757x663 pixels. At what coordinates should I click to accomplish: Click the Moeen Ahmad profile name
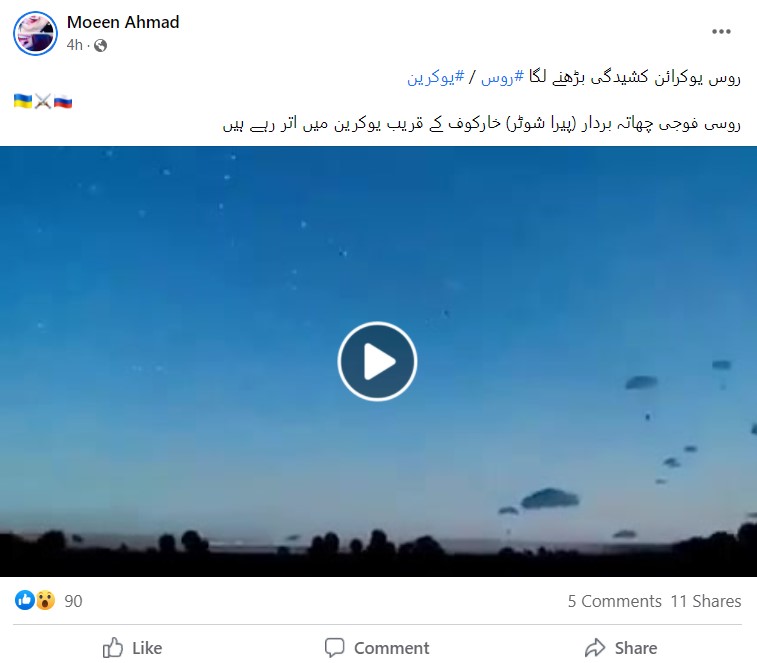123,22
